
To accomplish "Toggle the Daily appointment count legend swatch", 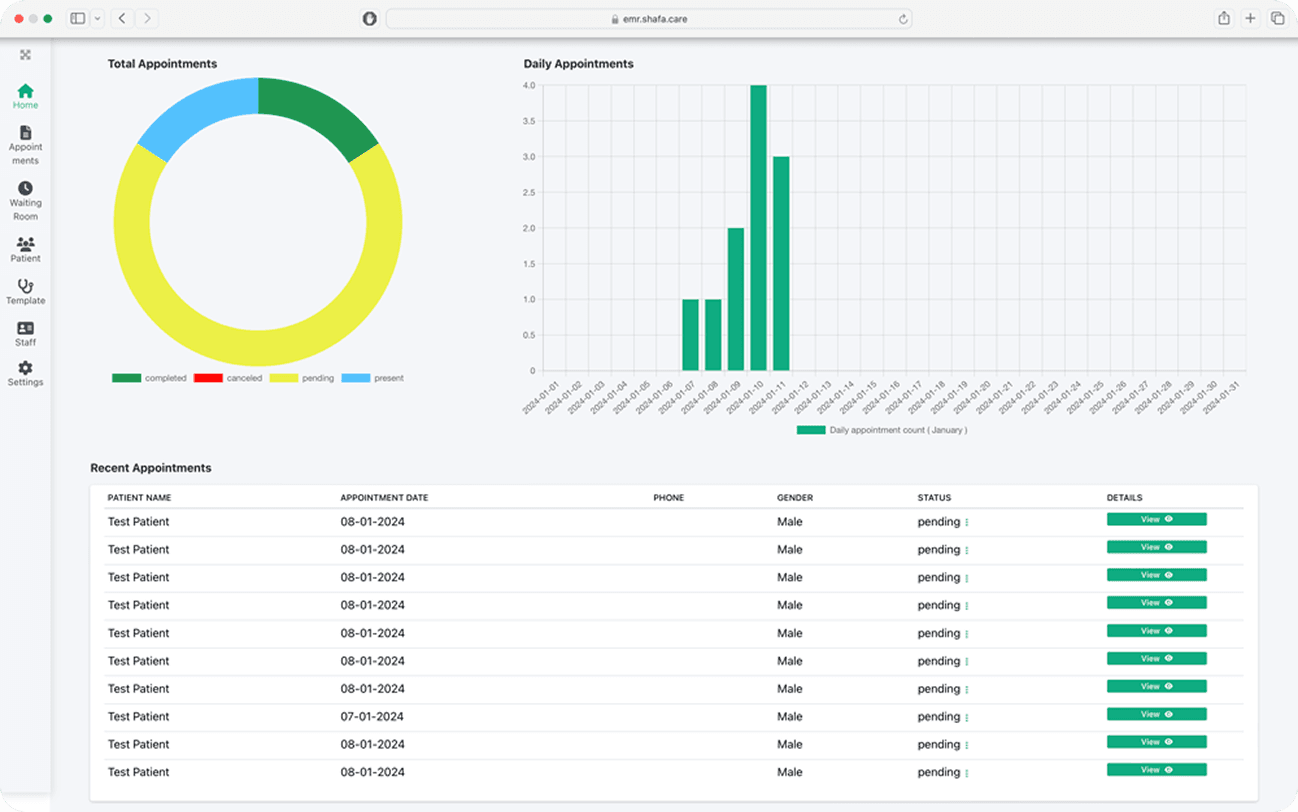I will tap(811, 430).
